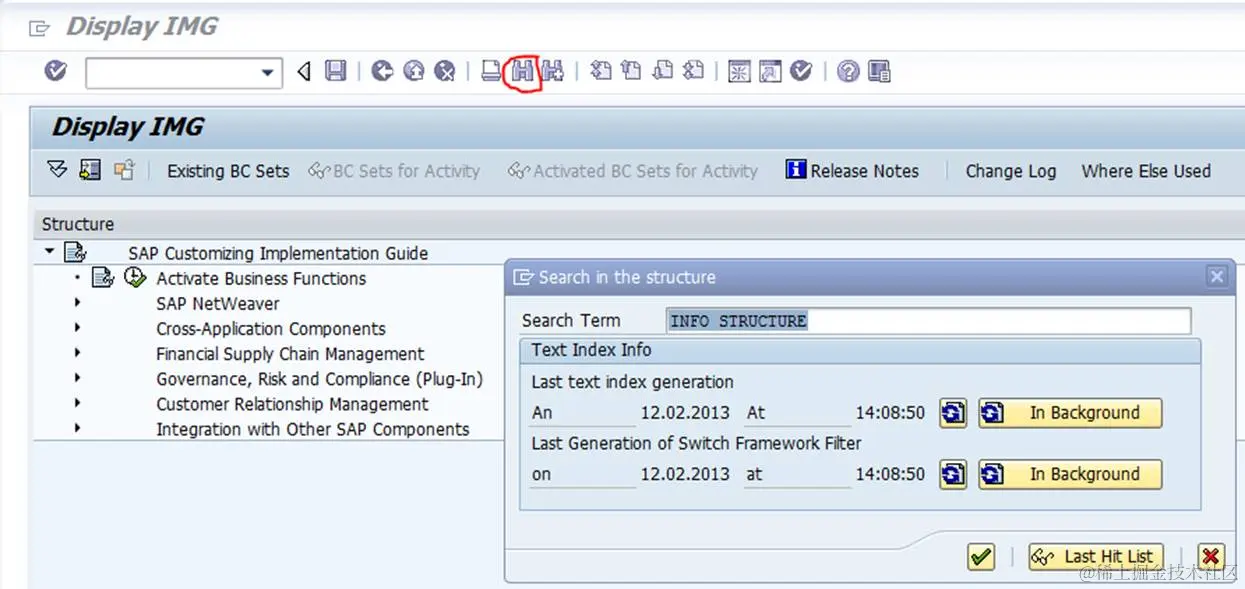Click the checkmark icon beside Generate Shortcut
The height and width of the screenshot is (589, 1245).
pyautogui.click(x=801, y=71)
